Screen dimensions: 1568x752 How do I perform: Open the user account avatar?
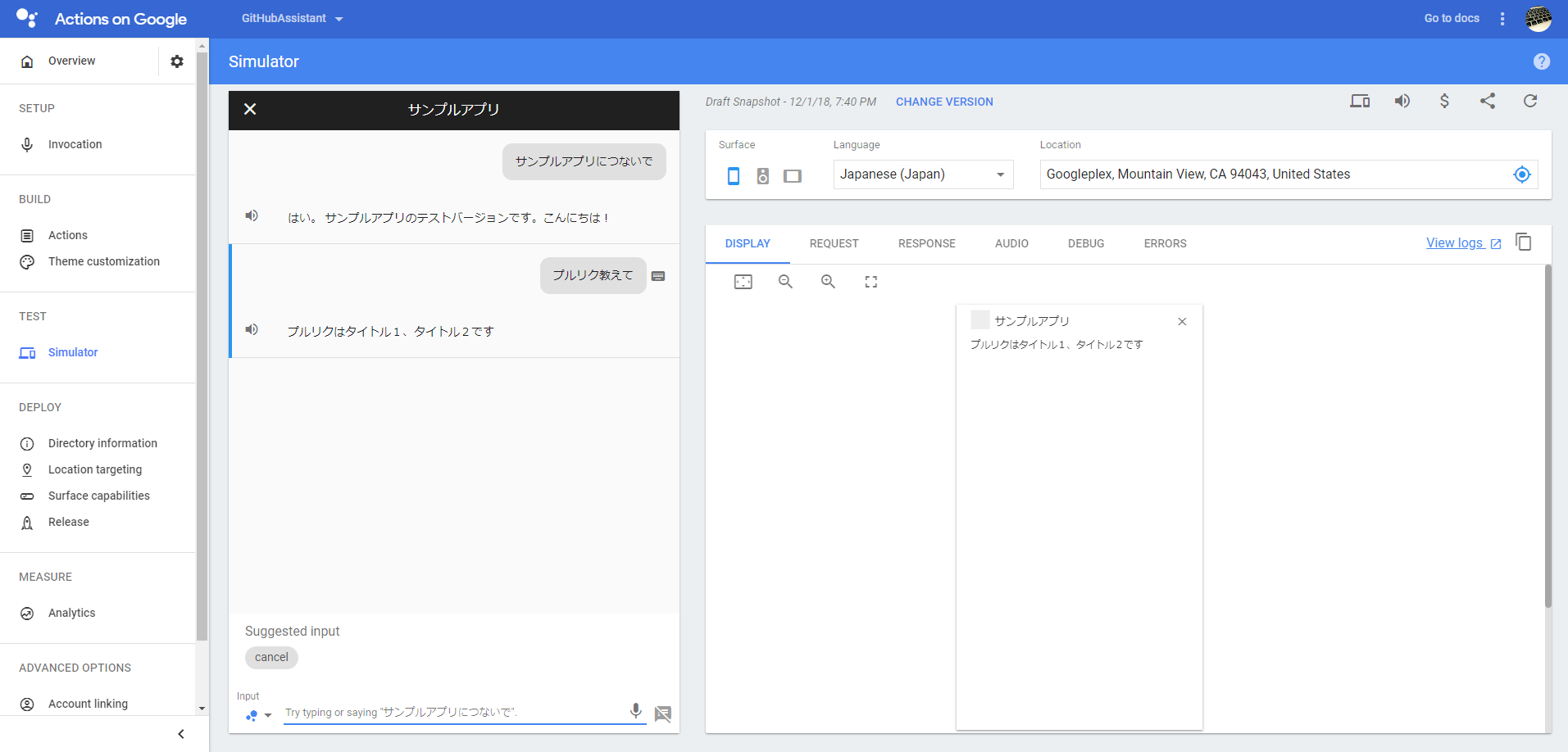click(x=1538, y=19)
